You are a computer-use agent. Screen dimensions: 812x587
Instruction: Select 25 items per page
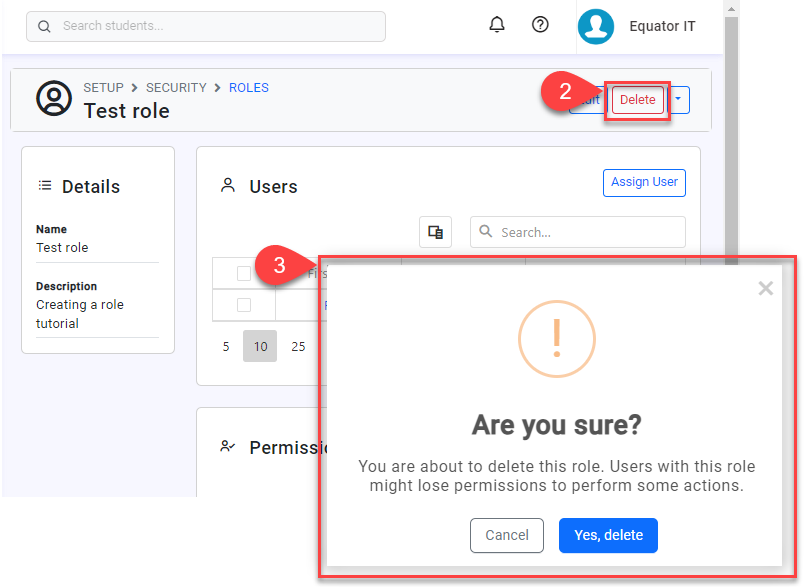[298, 347]
